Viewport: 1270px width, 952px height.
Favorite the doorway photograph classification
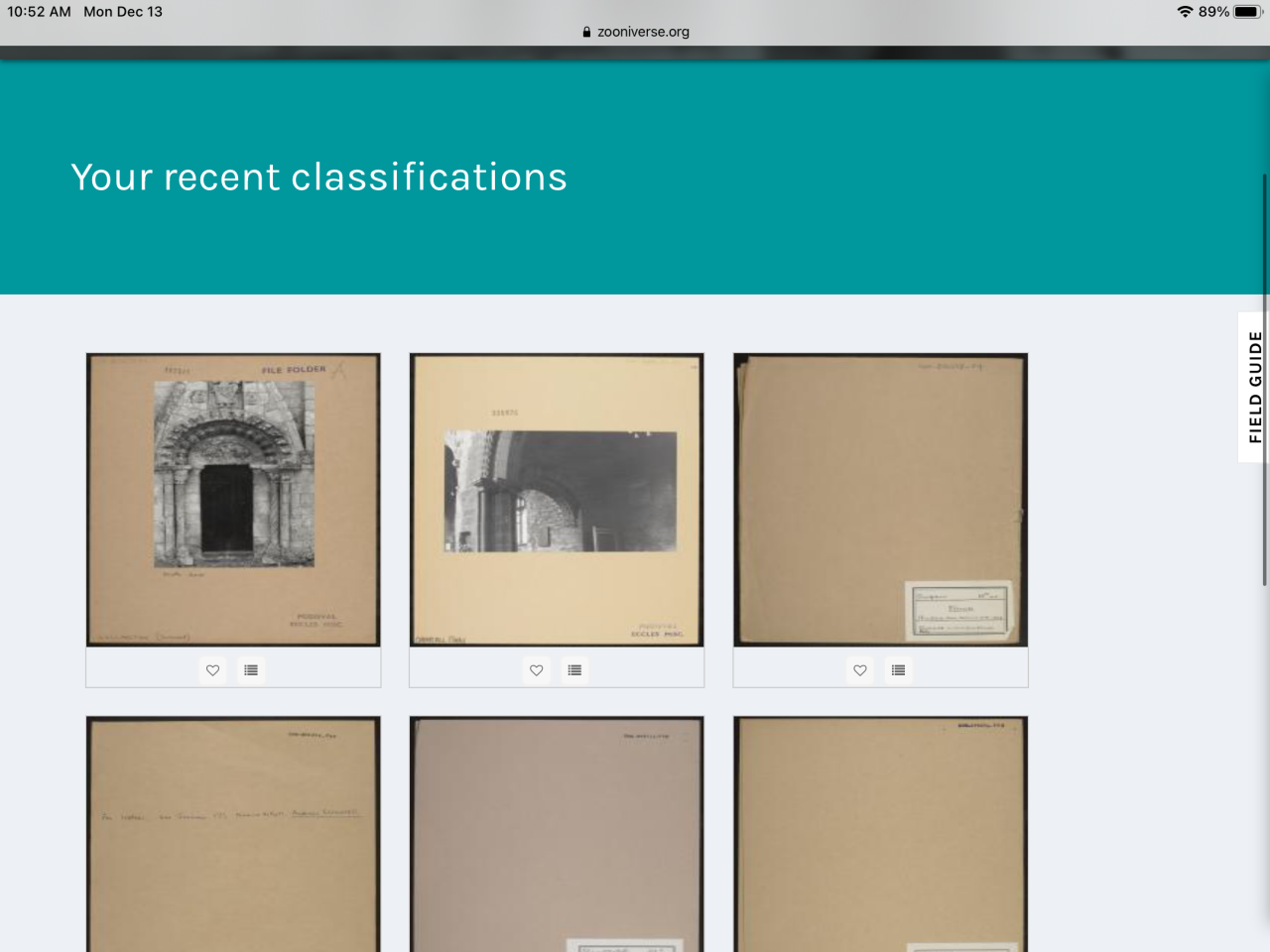[x=212, y=670]
